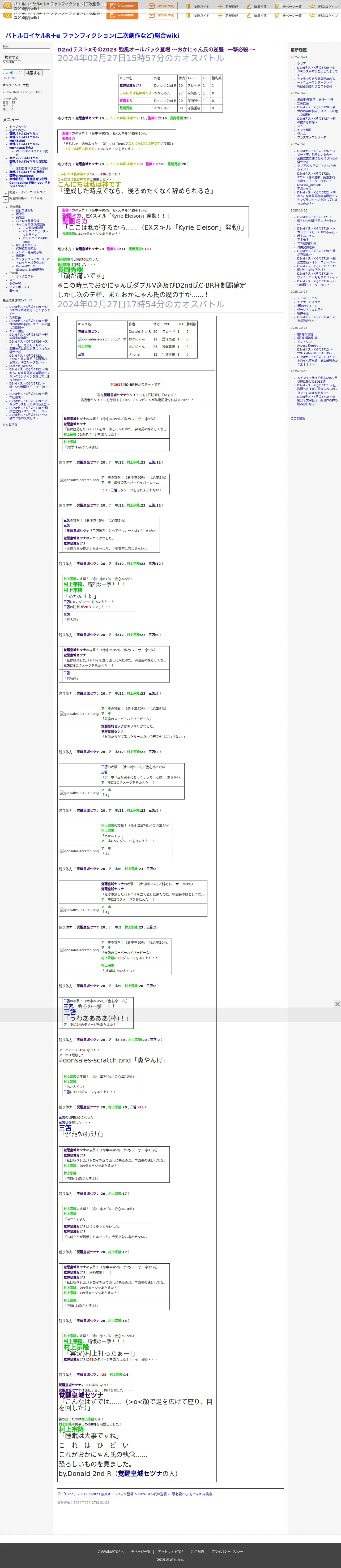Click 検索する button beside the or radio
Screen dimensions: 341x1568
point(33,73)
